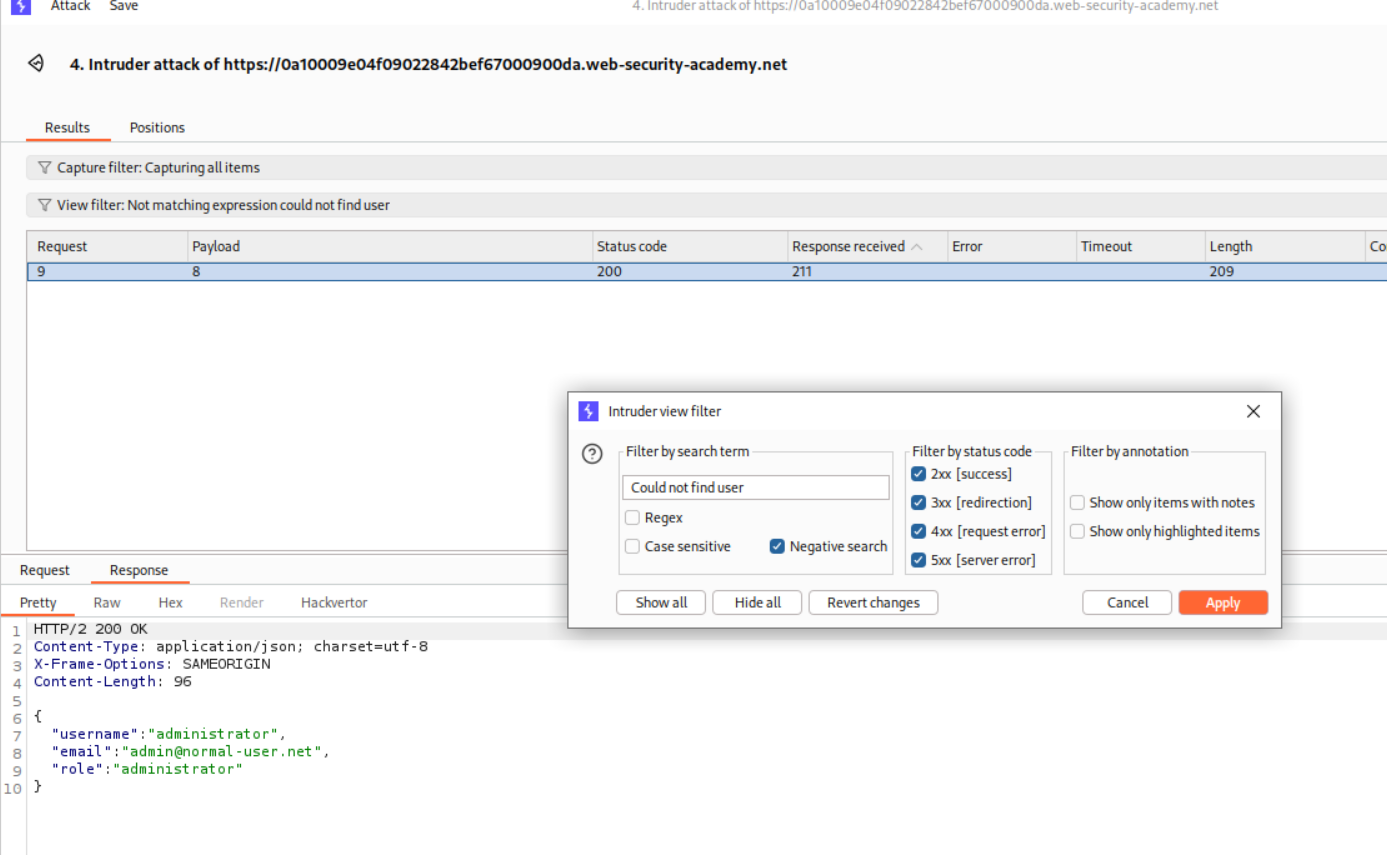
Task: Click the lightning icon in filter dialog
Action: [x=588, y=411]
